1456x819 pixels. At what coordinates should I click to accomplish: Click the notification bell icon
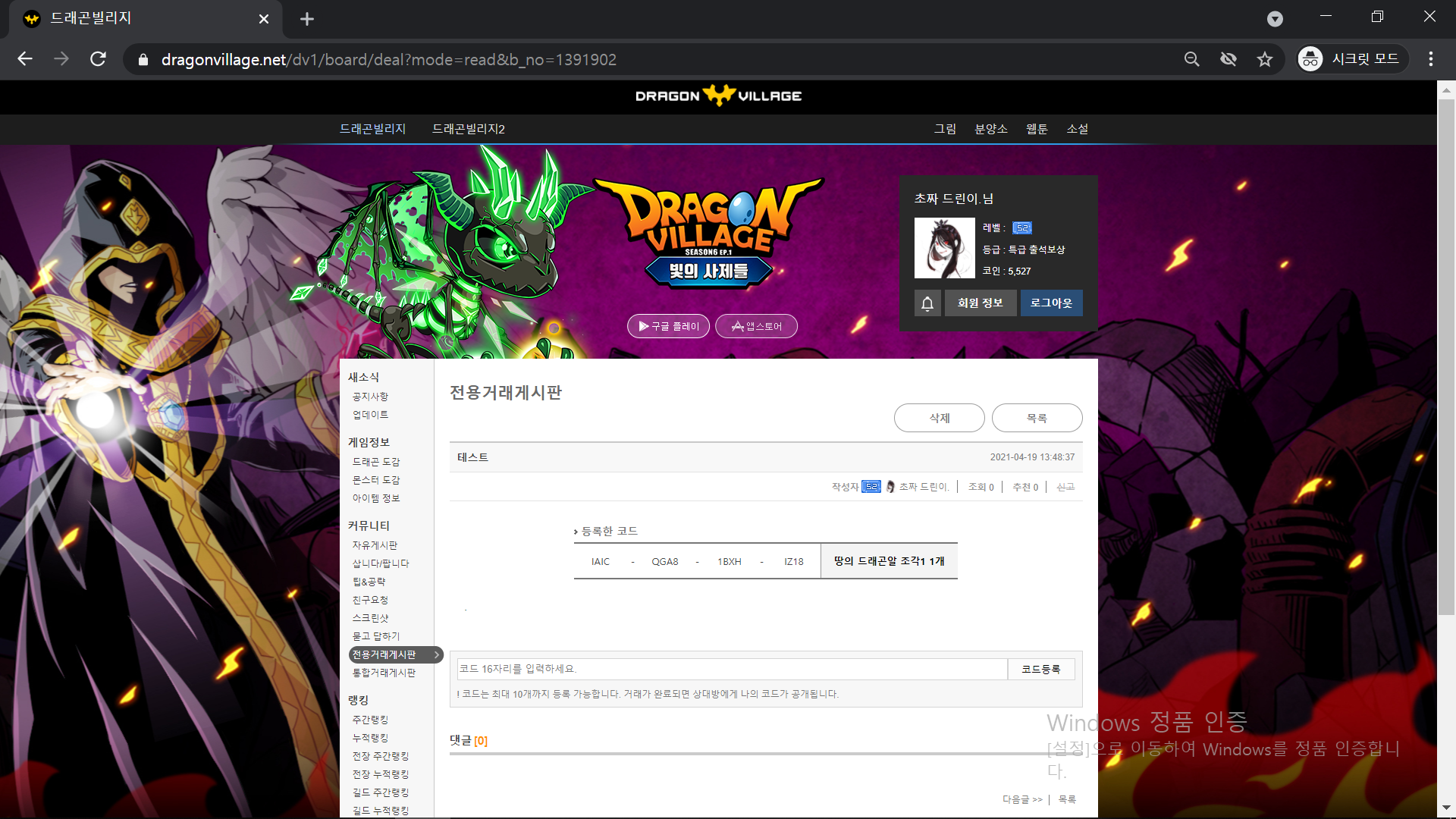[927, 303]
